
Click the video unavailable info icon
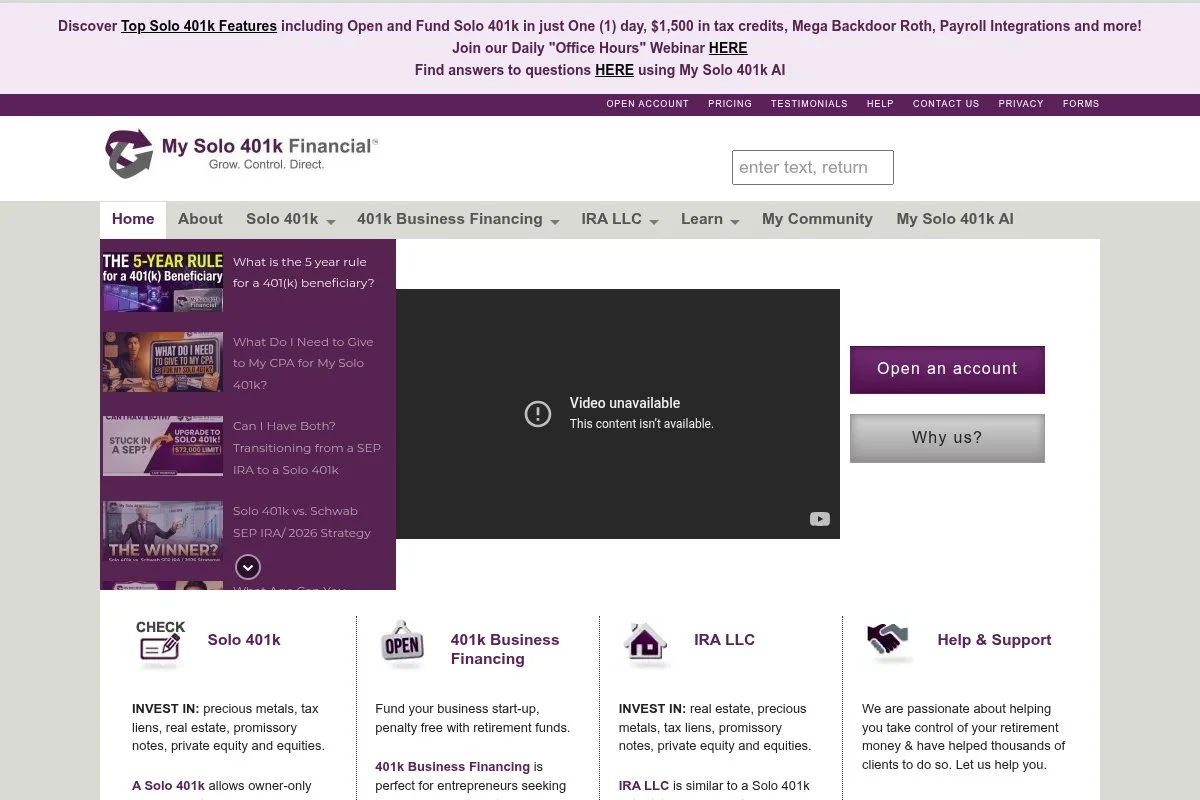[x=538, y=413]
